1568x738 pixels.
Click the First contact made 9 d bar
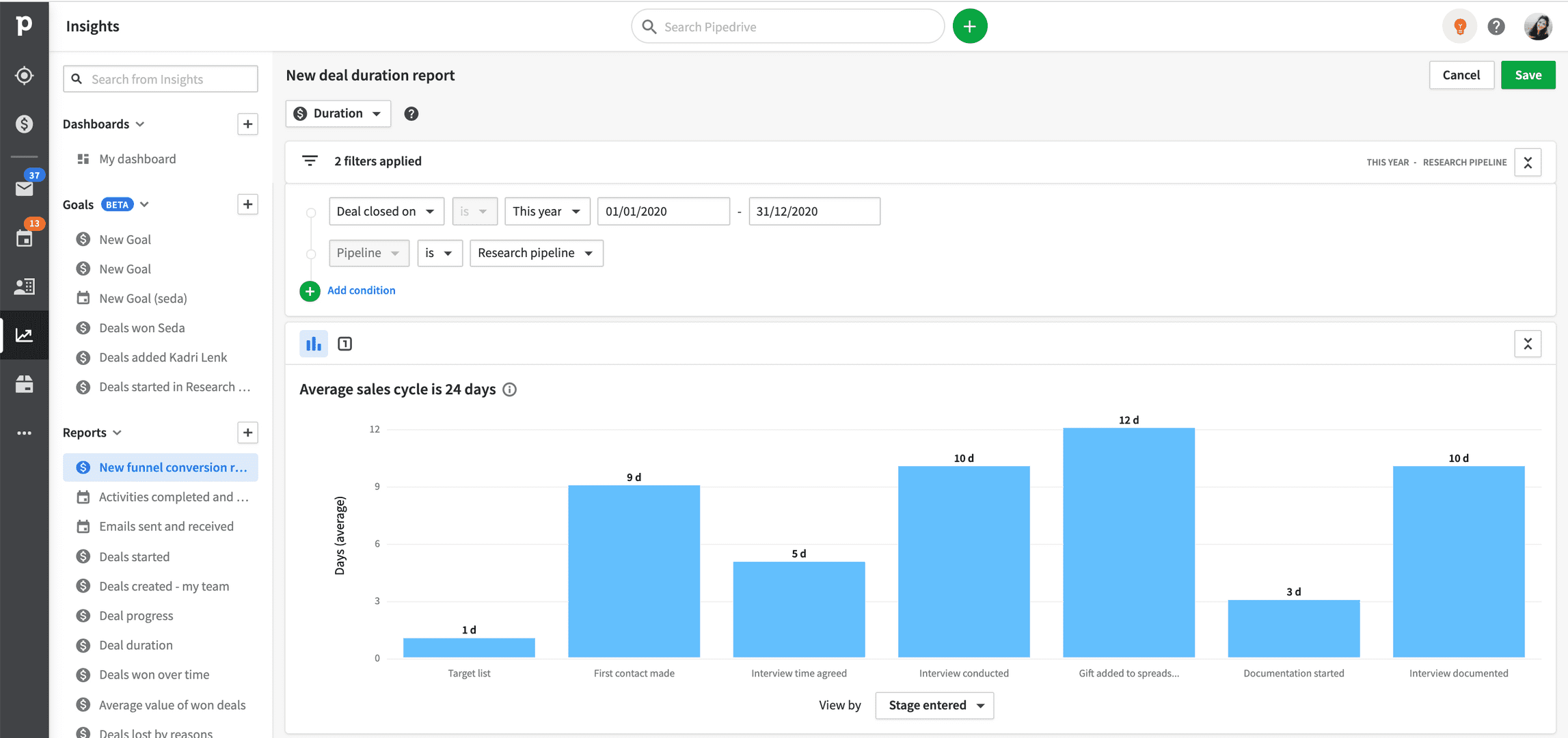tap(634, 571)
